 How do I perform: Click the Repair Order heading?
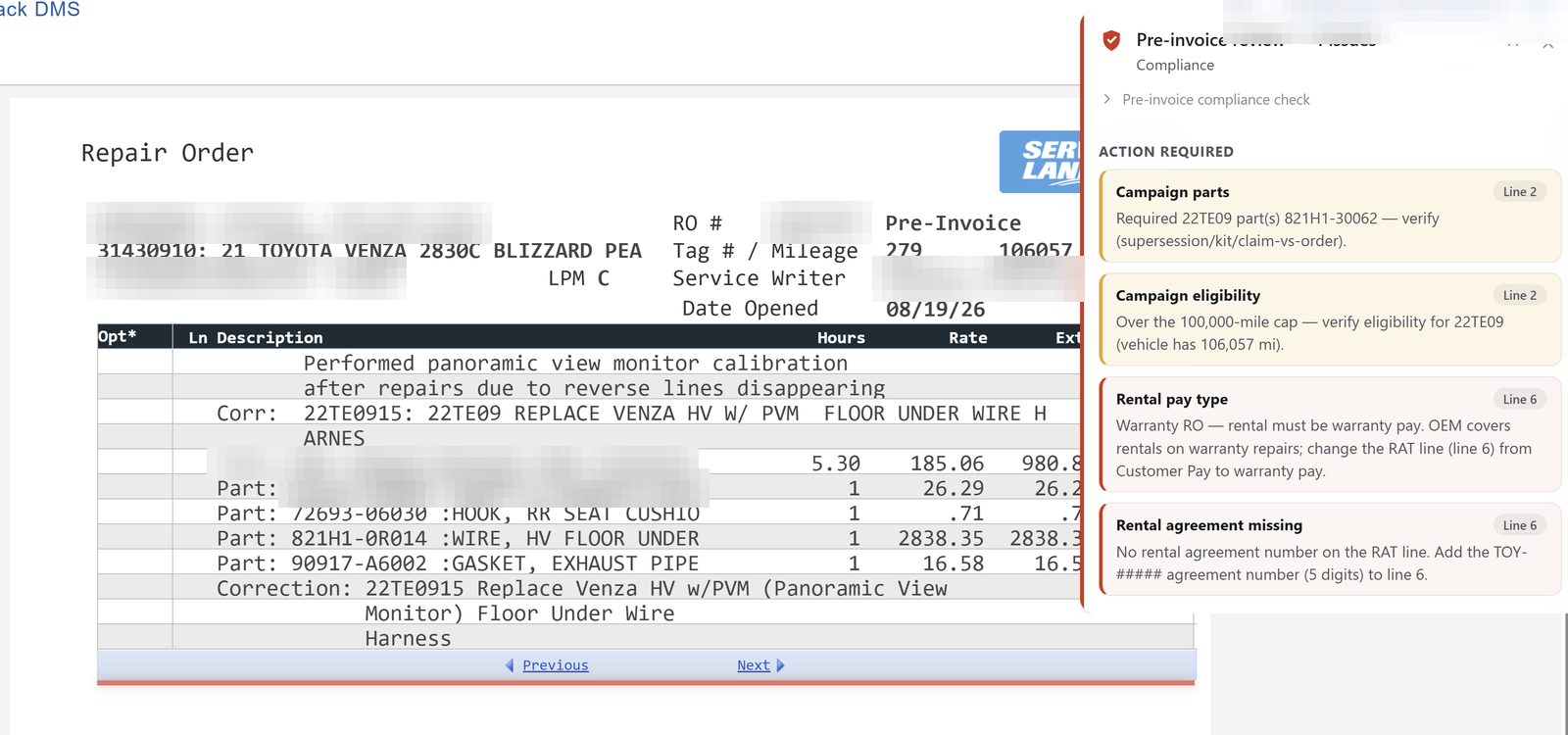[168, 153]
